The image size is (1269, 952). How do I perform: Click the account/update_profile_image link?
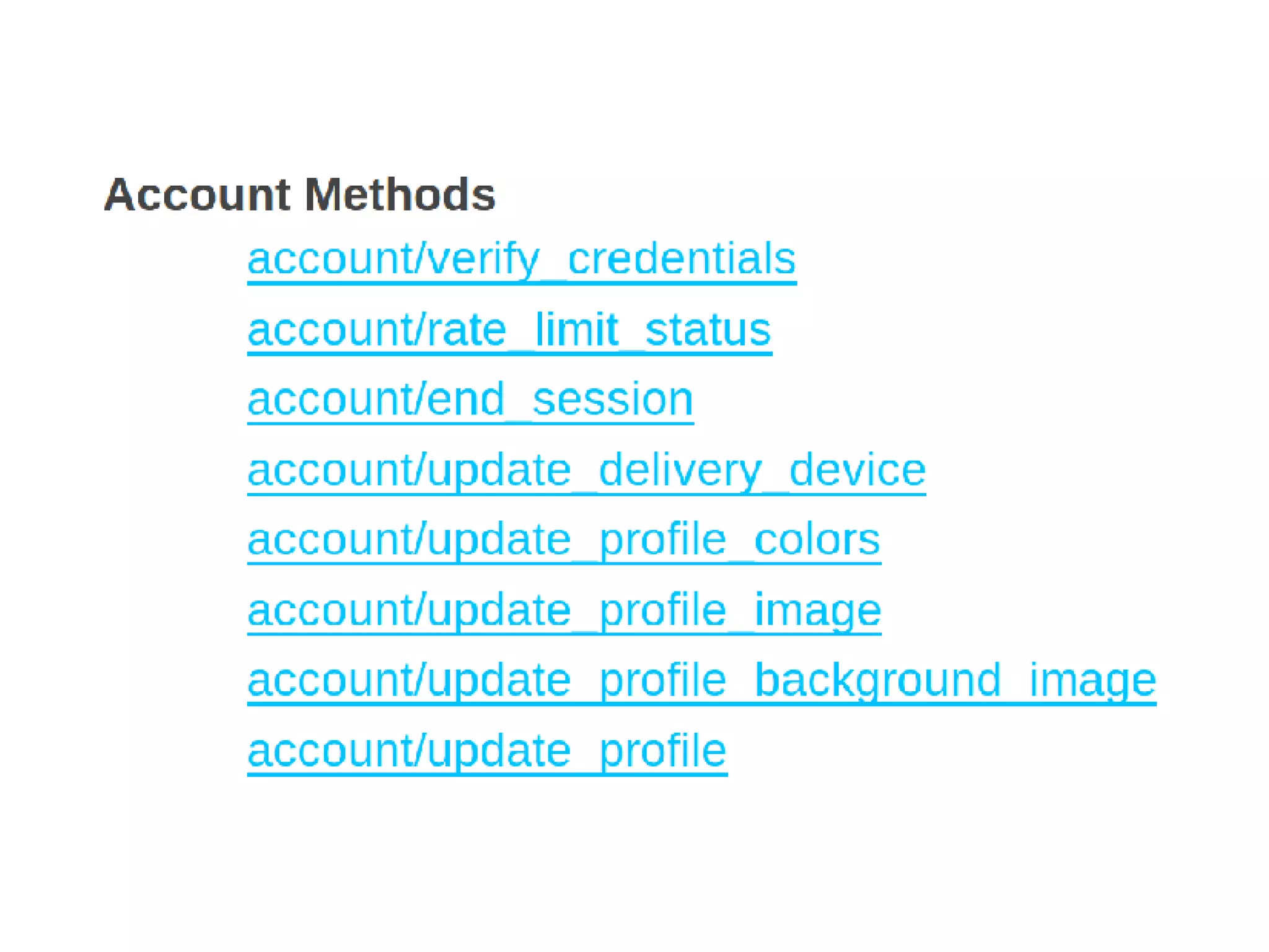tap(564, 611)
